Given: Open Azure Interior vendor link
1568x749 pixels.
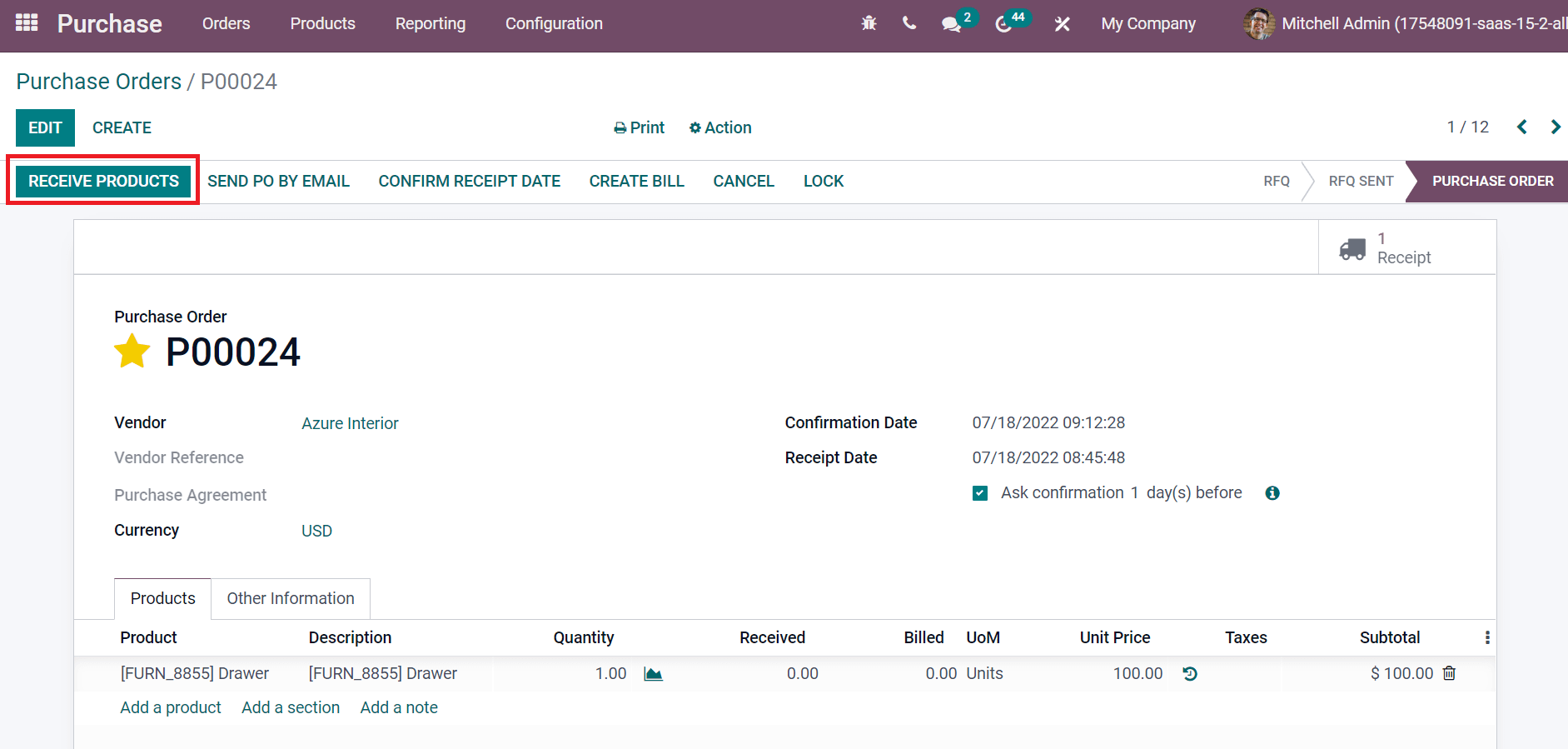Looking at the screenshot, I should (350, 423).
